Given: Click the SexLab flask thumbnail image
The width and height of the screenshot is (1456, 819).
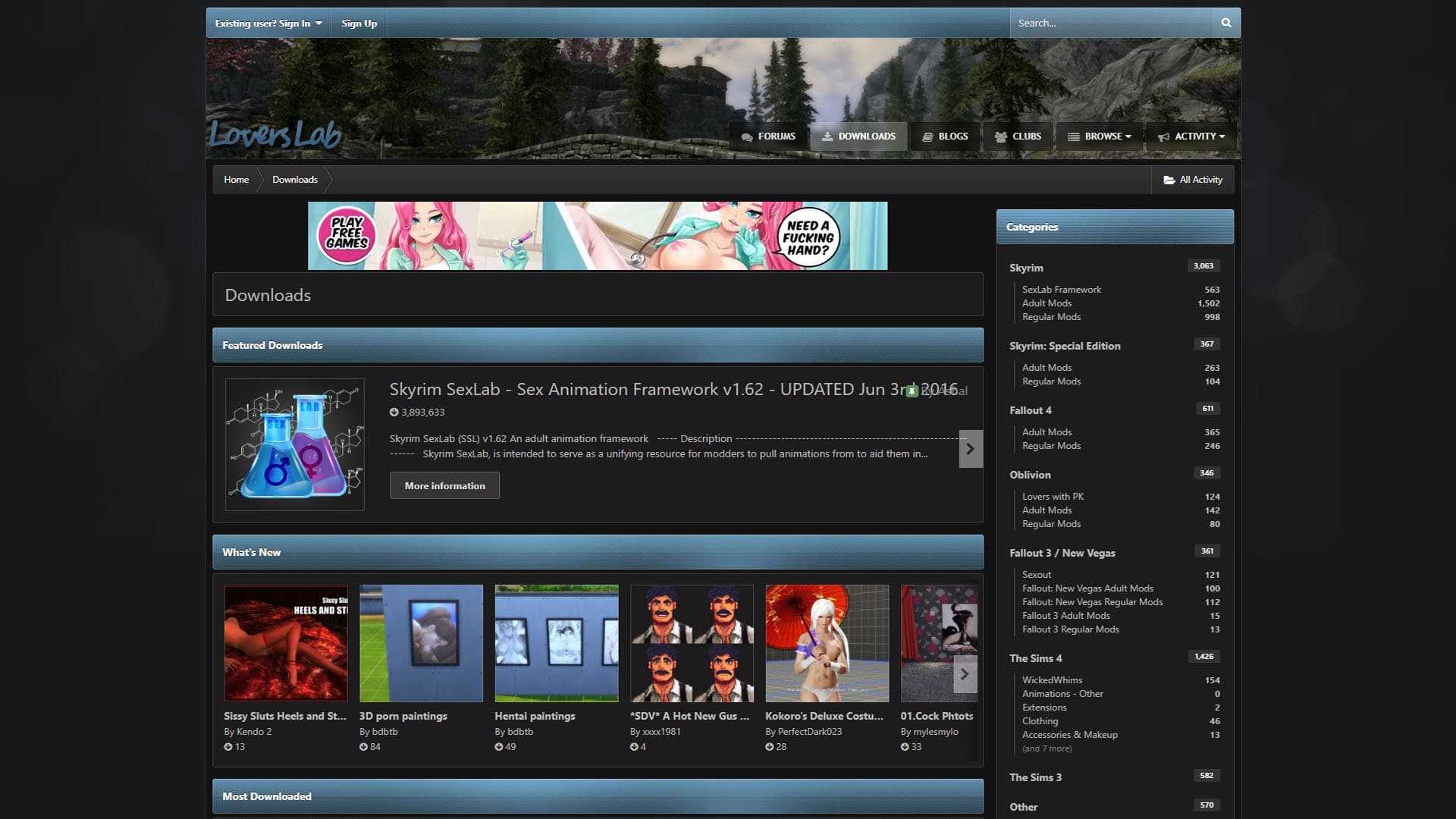Looking at the screenshot, I should (x=294, y=444).
